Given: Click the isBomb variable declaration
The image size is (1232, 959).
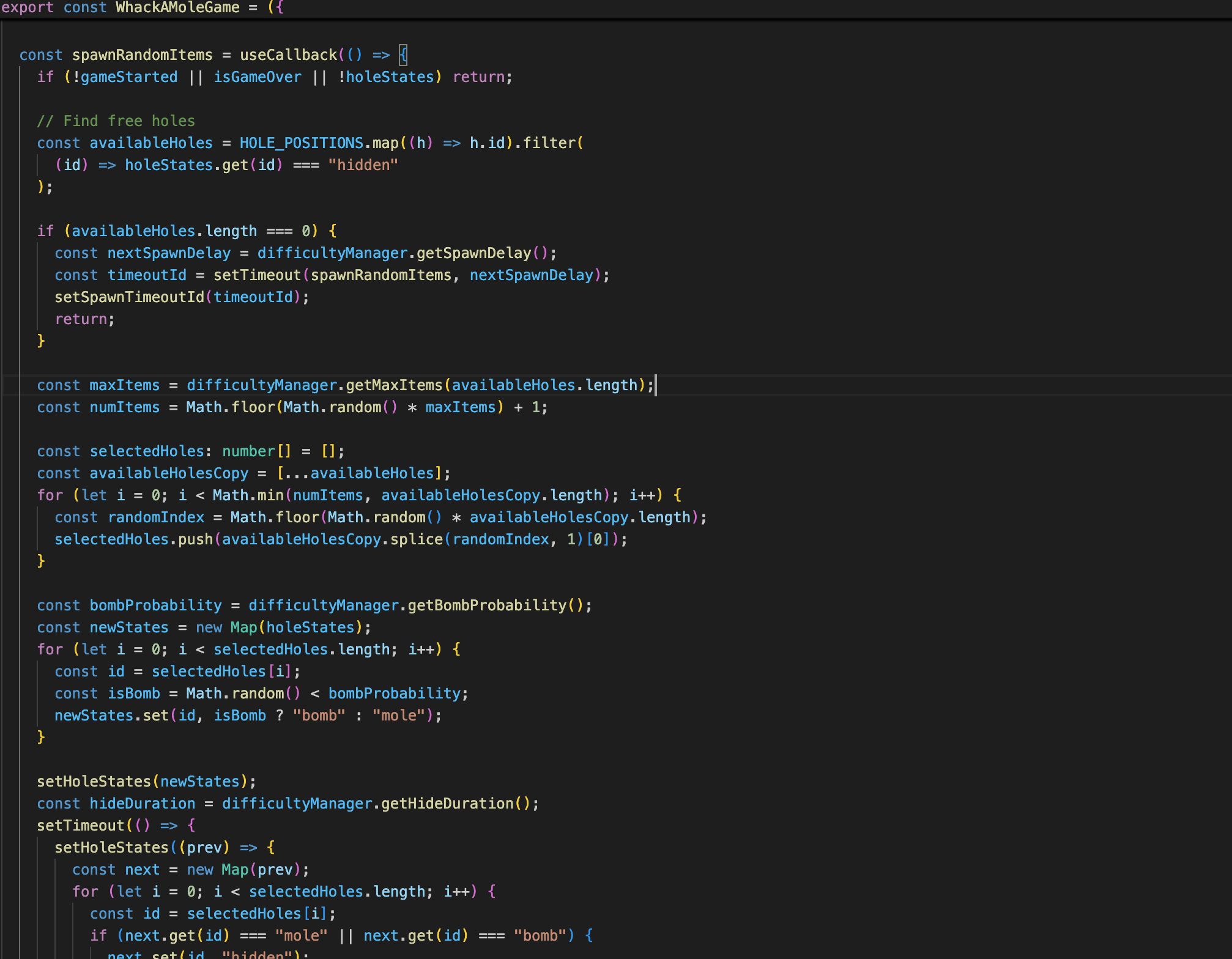Looking at the screenshot, I should pos(134,694).
